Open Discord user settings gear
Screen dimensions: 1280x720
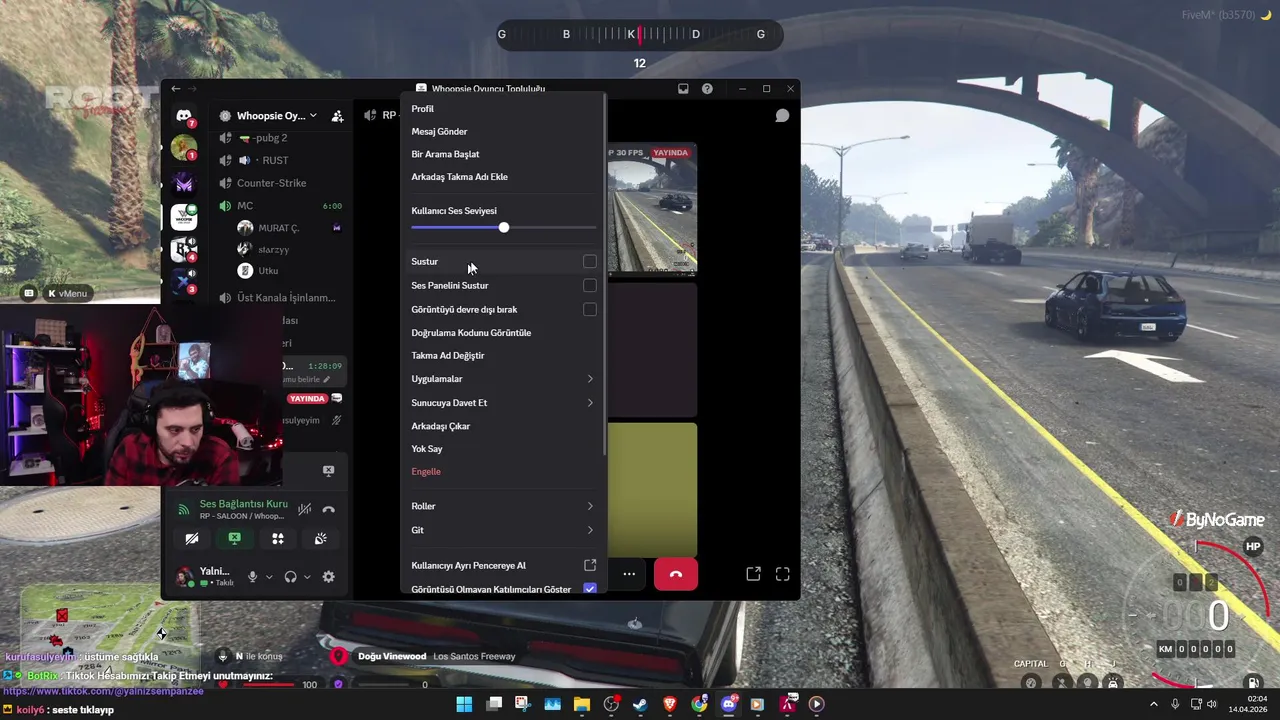pyautogui.click(x=328, y=576)
